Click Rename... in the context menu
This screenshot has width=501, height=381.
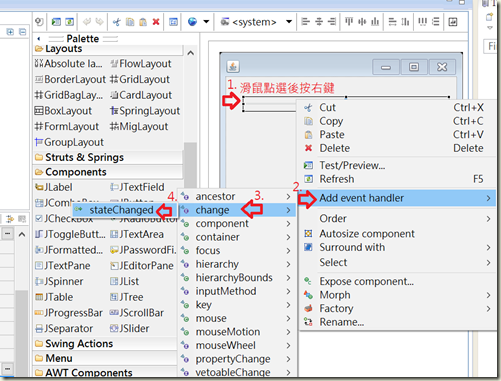(x=341, y=322)
